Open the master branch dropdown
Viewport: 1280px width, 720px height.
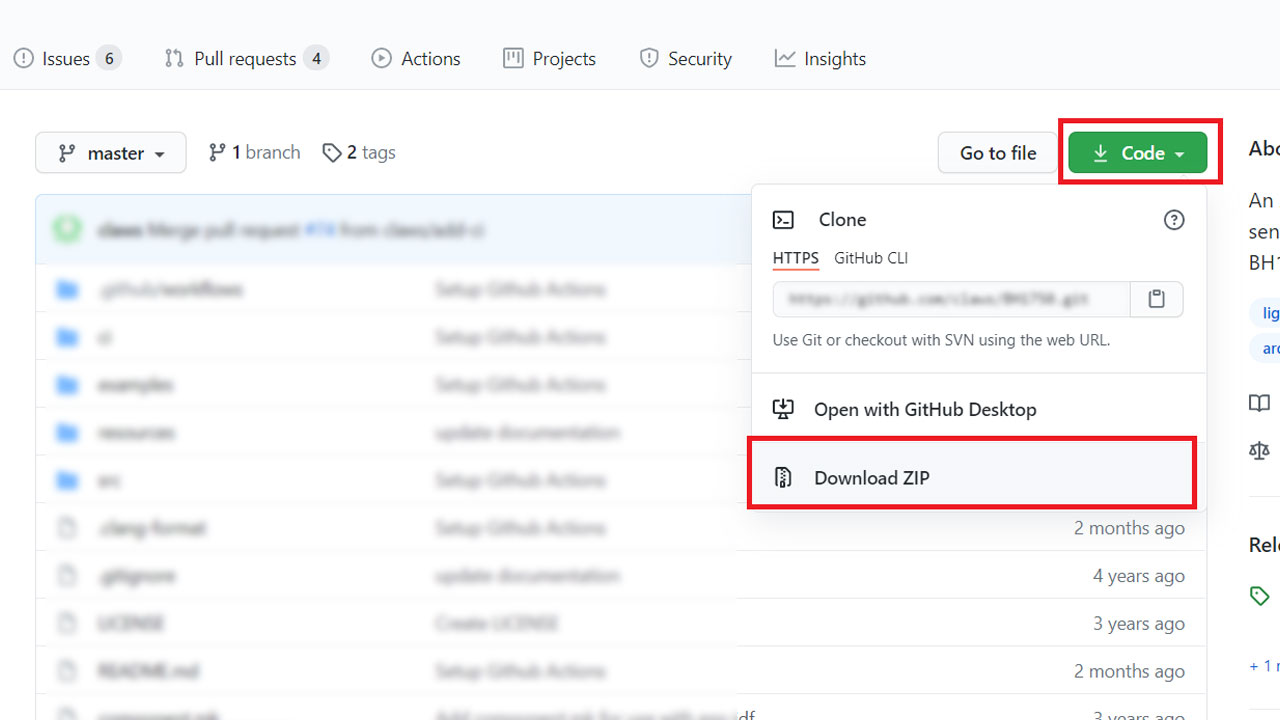[x=111, y=153]
